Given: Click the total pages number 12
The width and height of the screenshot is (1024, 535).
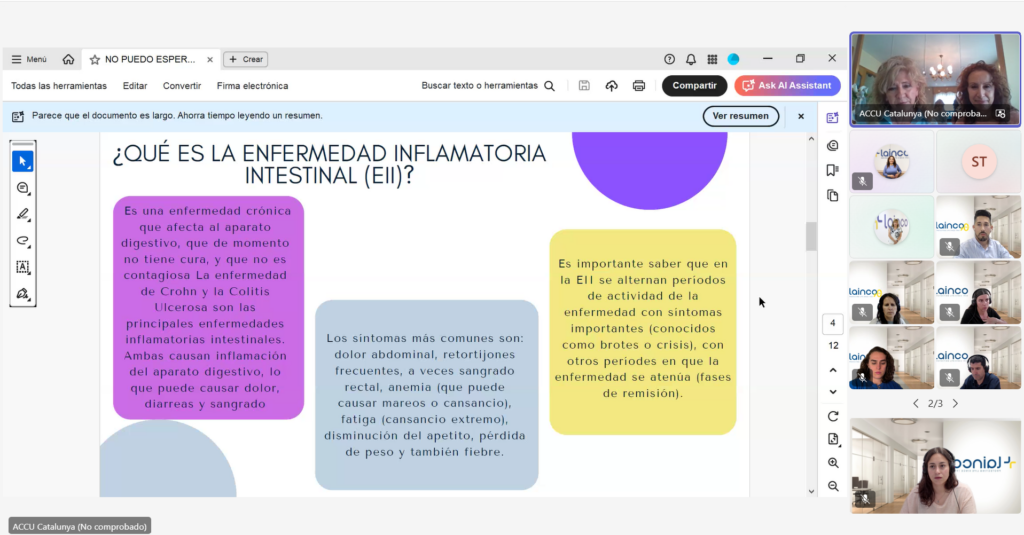Looking at the screenshot, I should pos(833,346).
